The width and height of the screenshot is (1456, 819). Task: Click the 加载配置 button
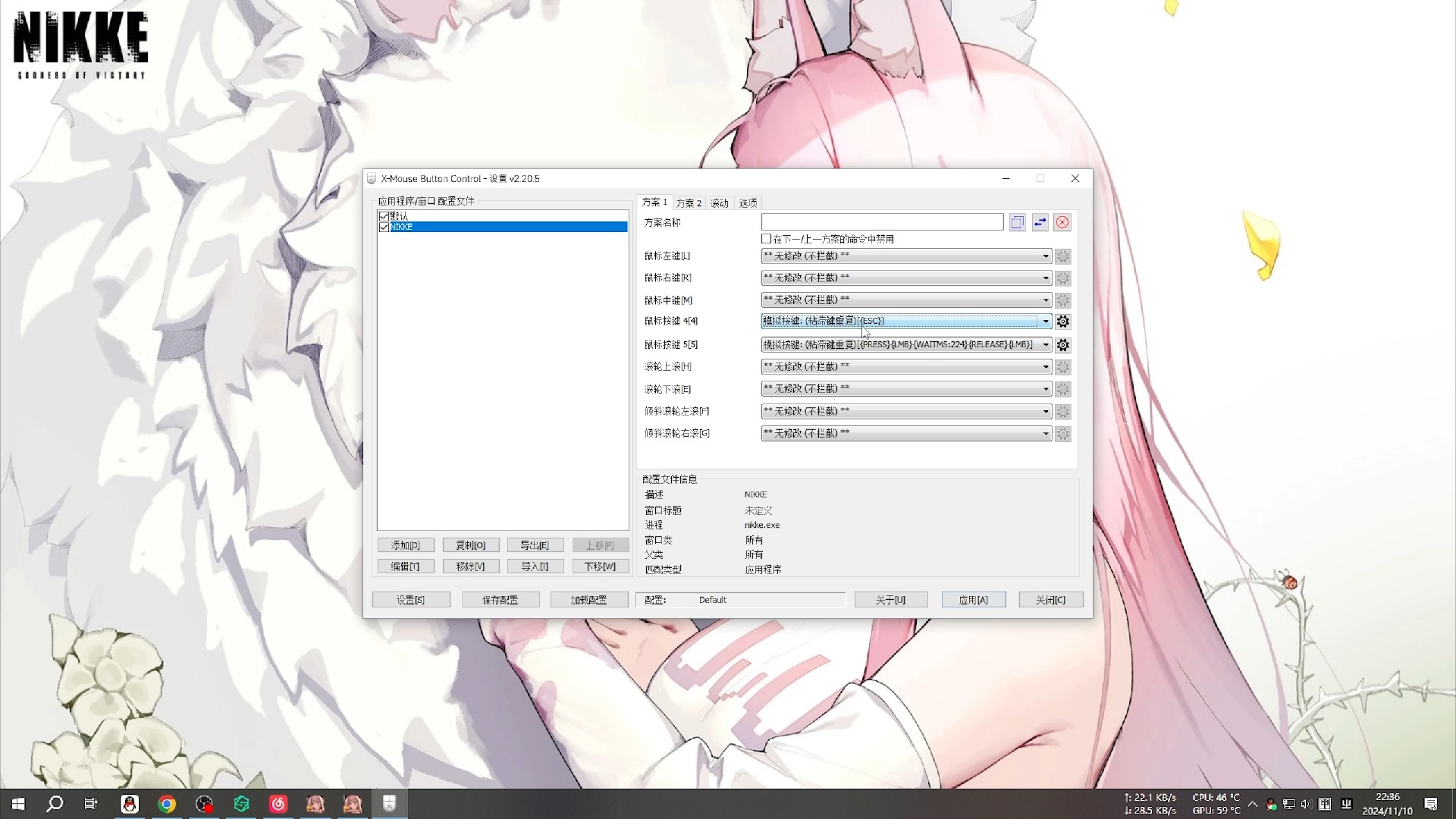[x=589, y=600]
